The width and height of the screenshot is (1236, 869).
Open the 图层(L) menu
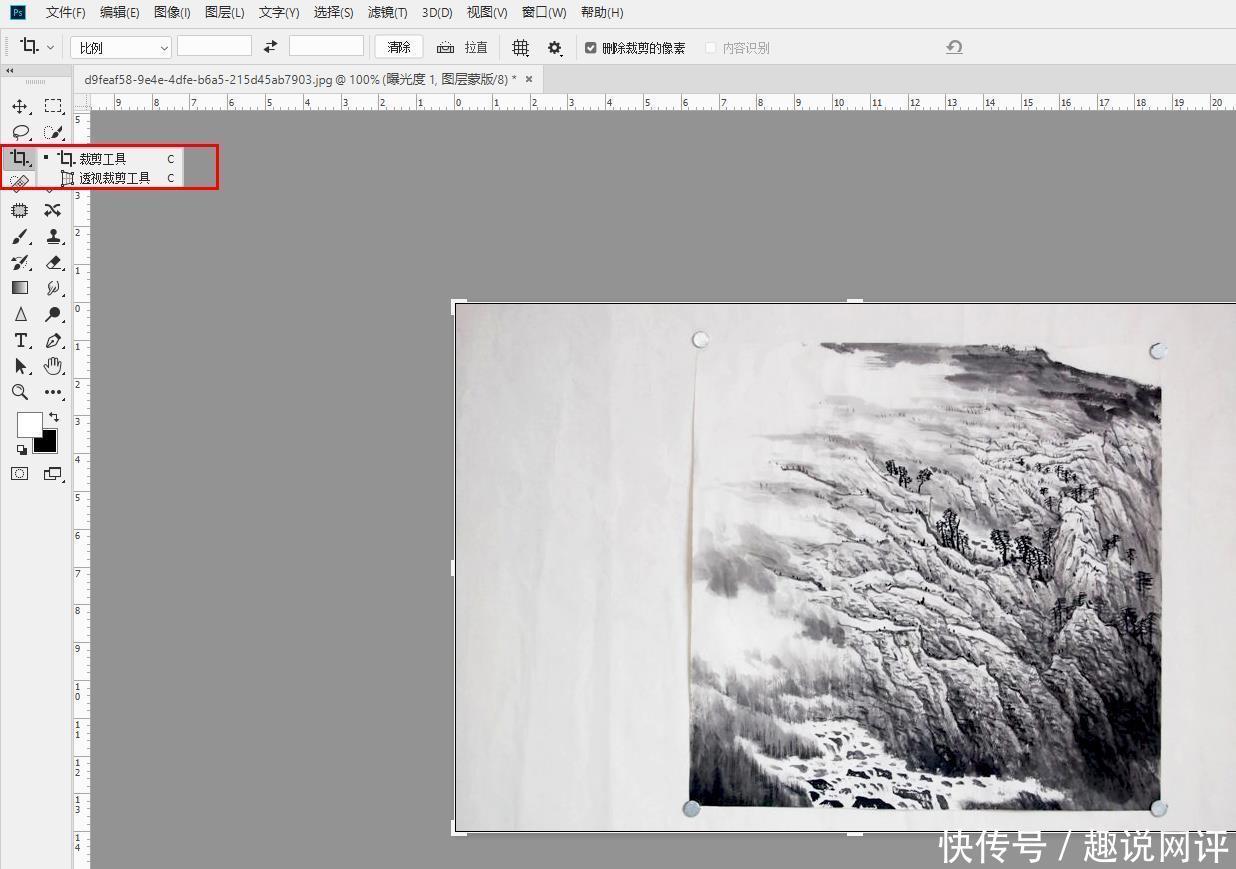224,12
